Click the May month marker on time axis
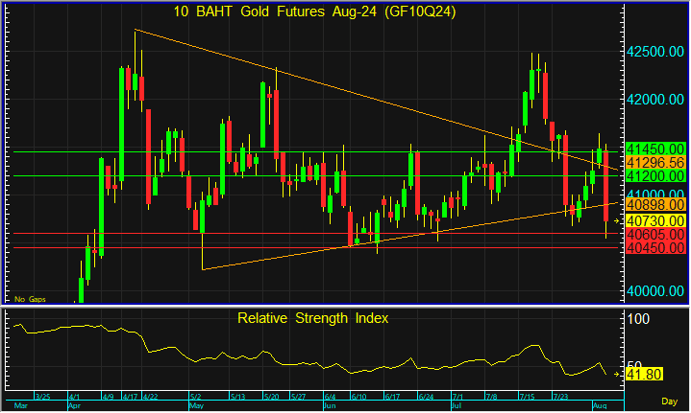691x413 pixels. coord(198,406)
